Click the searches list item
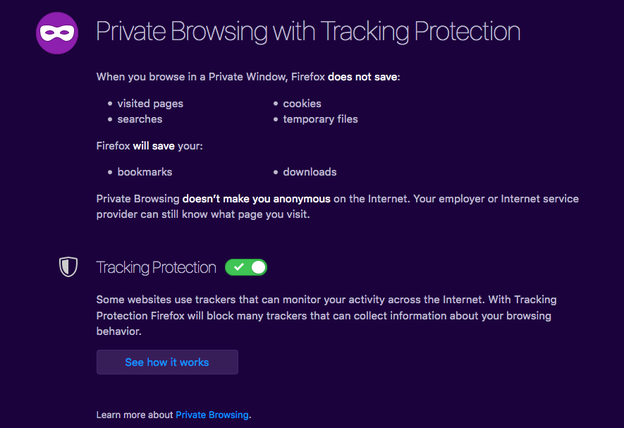Image resolution: width=624 pixels, height=428 pixels. [x=140, y=119]
